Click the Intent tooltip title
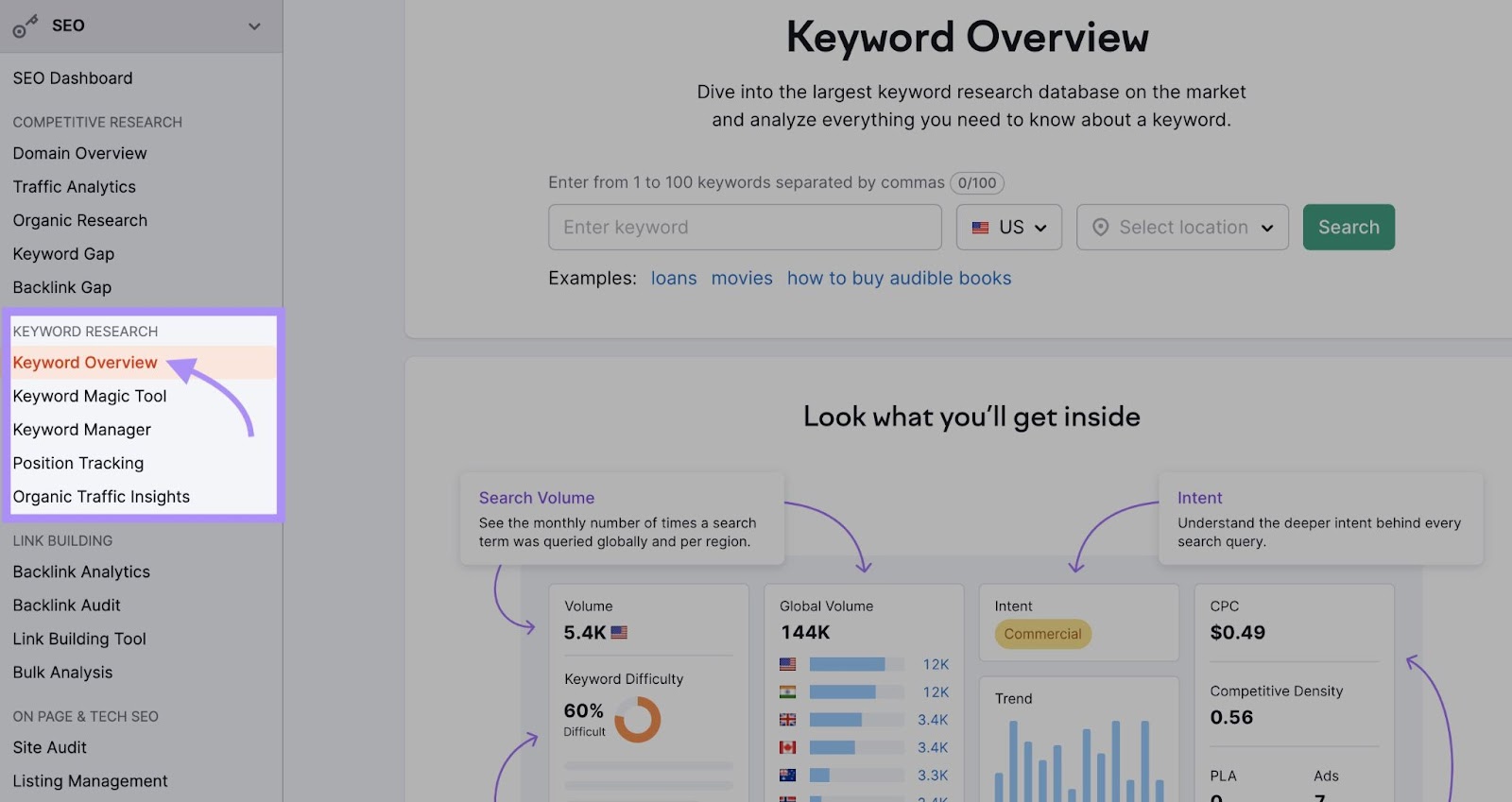 coord(1200,498)
